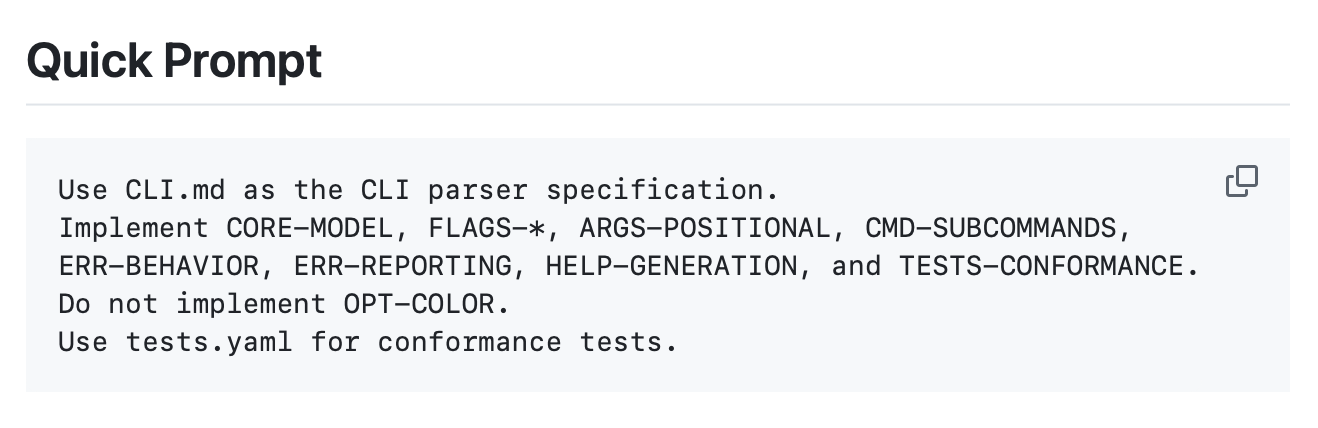
Task: Copy the Quick Prompt code block
Action: (1241, 182)
